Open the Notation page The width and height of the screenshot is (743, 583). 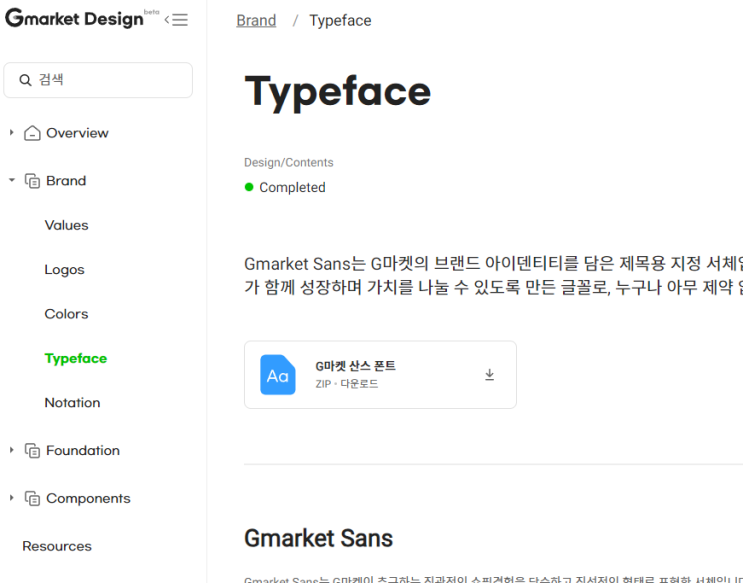coord(72,402)
